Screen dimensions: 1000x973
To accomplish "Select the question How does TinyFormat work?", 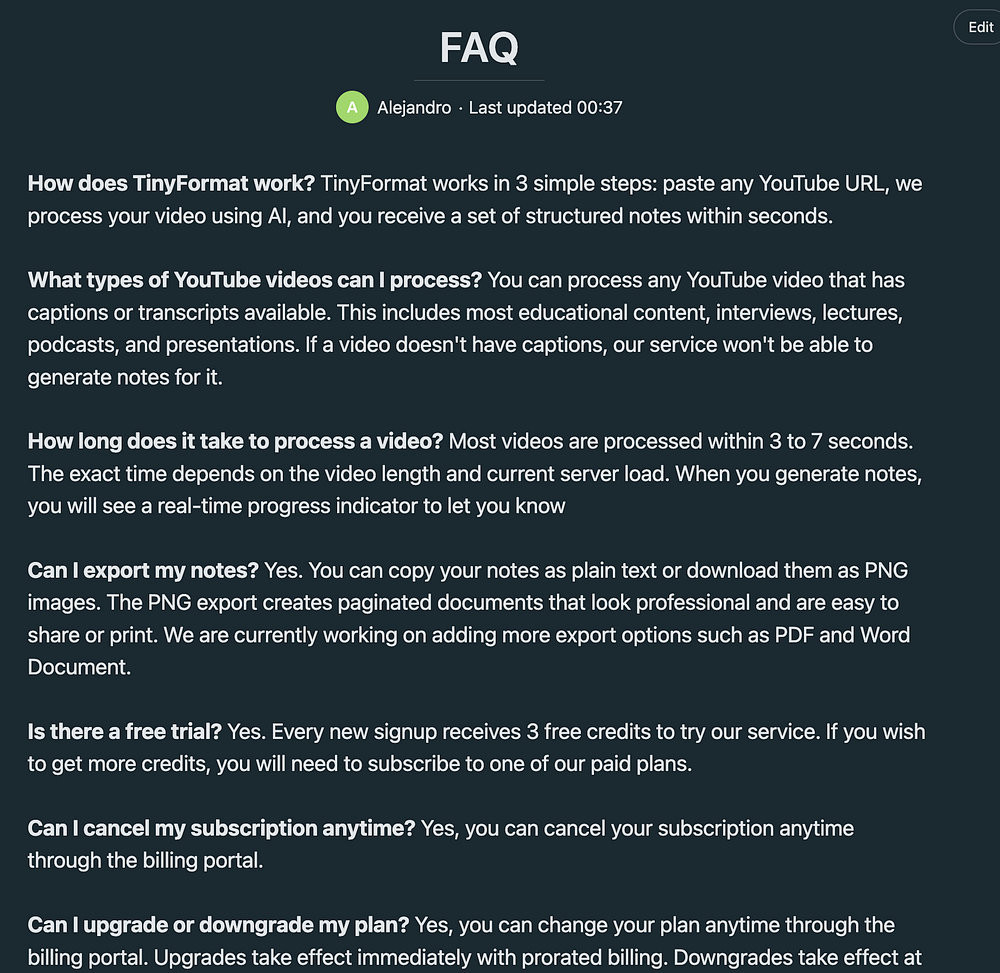I will (171, 183).
